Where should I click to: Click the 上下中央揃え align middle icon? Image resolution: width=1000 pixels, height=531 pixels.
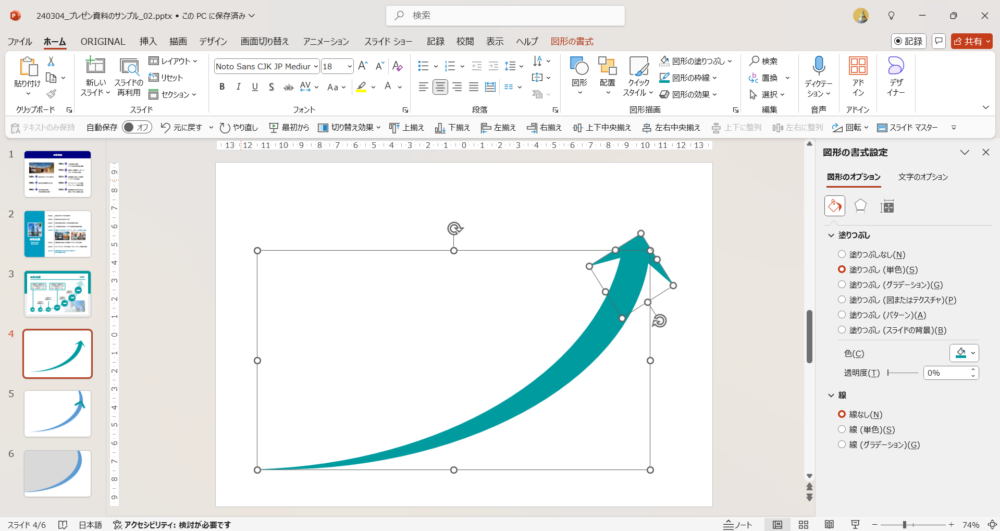(600, 128)
